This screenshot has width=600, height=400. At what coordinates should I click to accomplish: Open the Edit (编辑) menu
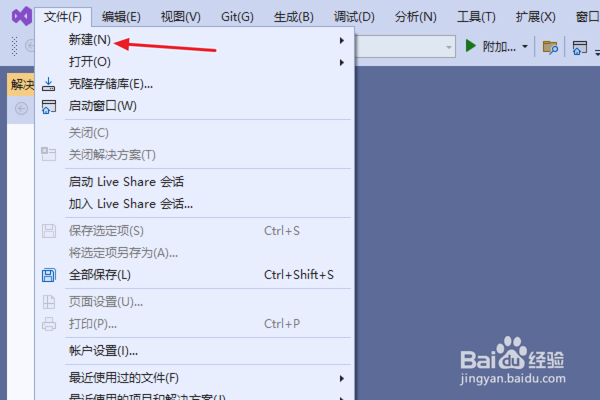pos(121,17)
